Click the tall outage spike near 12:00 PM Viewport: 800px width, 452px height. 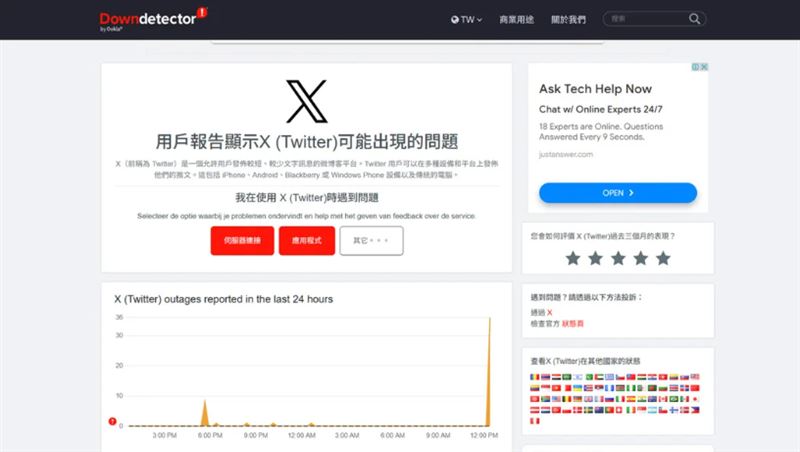pyautogui.click(x=489, y=371)
